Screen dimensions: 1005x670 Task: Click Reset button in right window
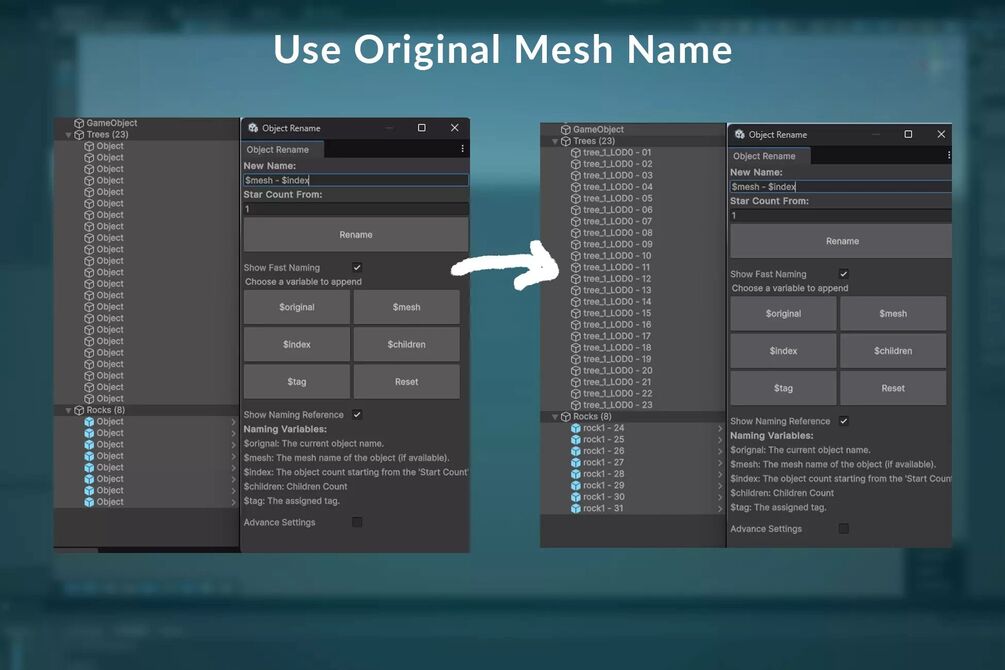point(893,388)
